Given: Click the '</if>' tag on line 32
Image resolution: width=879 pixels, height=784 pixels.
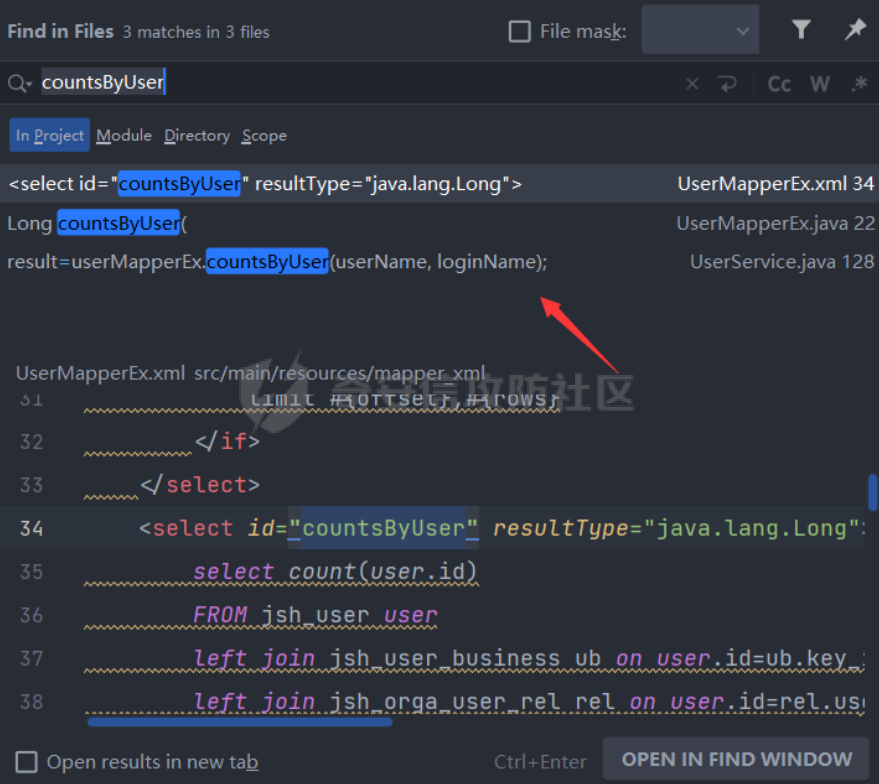Looking at the screenshot, I should 227,442.
